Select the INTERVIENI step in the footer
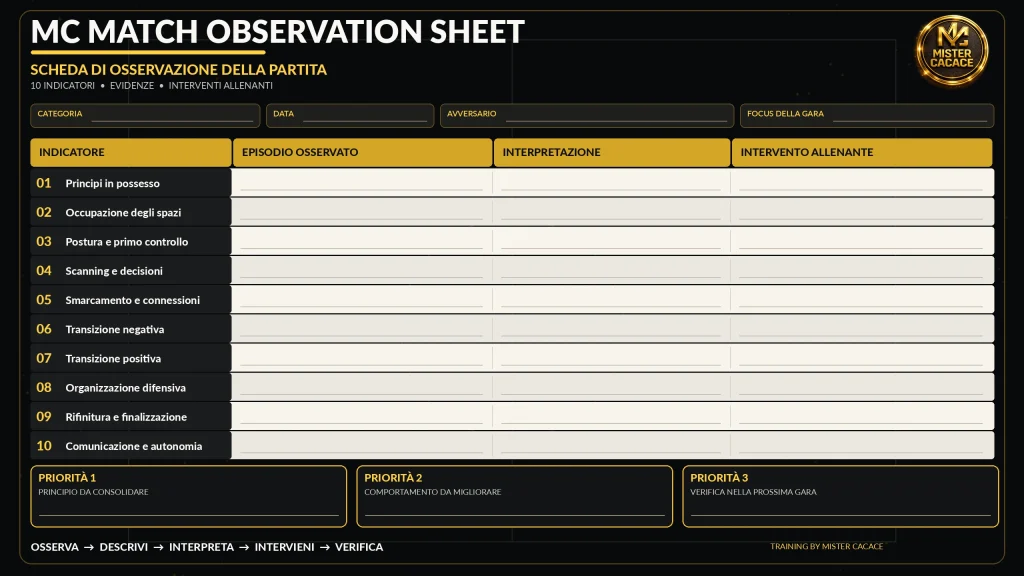This screenshot has height=576, width=1024. (x=284, y=547)
